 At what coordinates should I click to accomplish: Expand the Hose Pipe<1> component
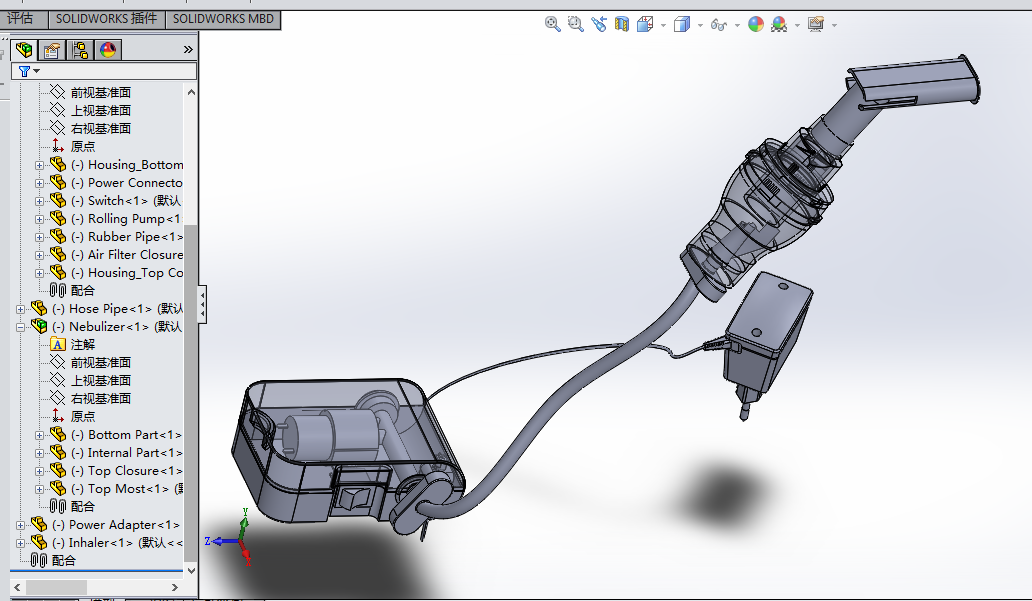coord(20,309)
